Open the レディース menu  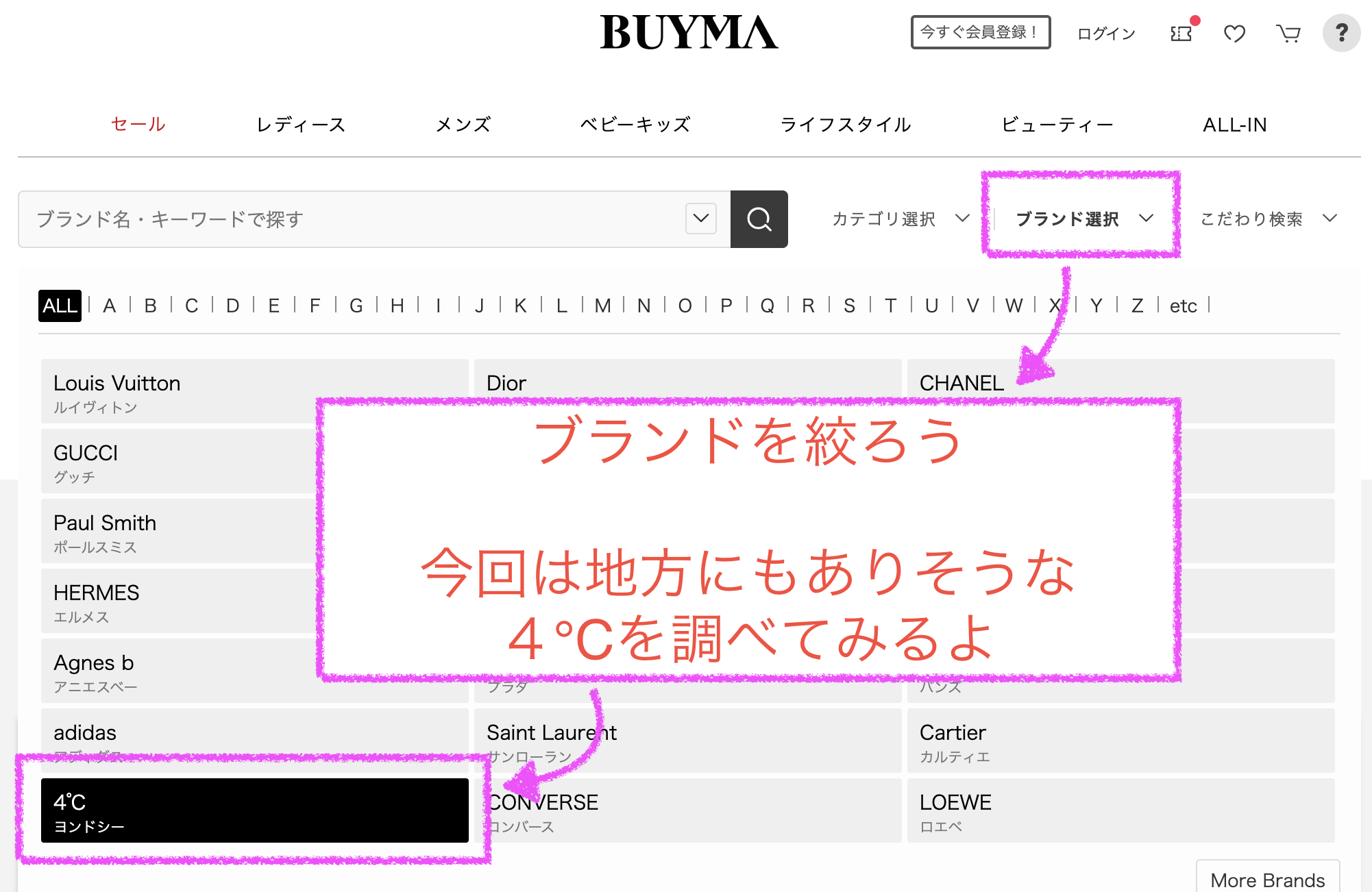301,124
